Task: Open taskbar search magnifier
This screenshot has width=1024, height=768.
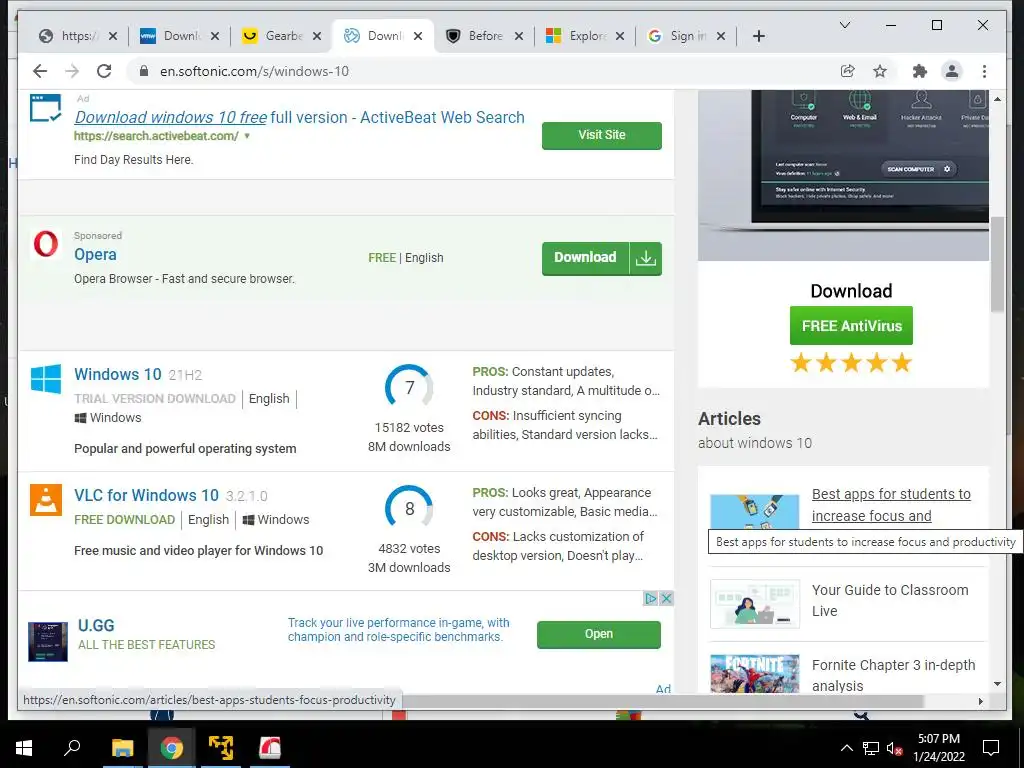Action: click(72, 748)
